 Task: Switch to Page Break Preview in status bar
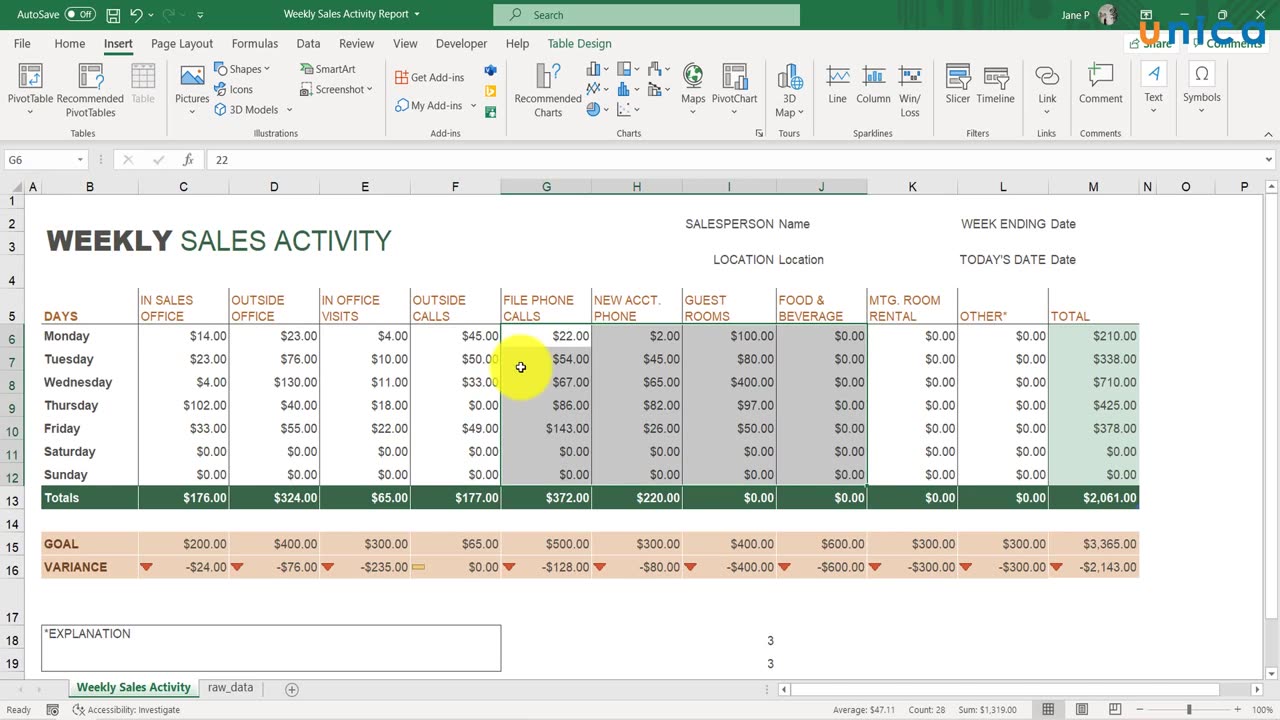click(x=1113, y=710)
